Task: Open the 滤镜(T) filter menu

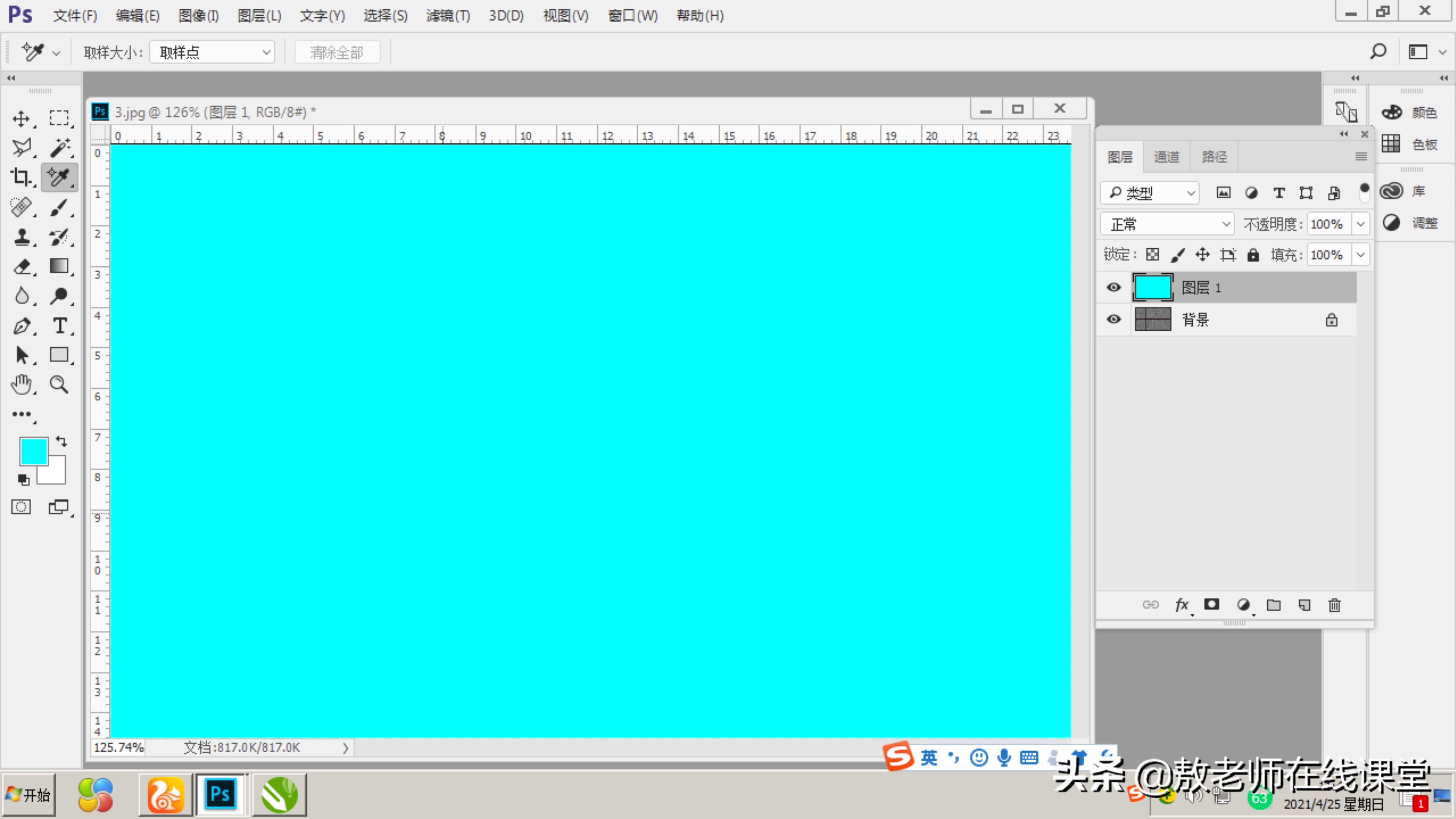Action: (x=448, y=16)
